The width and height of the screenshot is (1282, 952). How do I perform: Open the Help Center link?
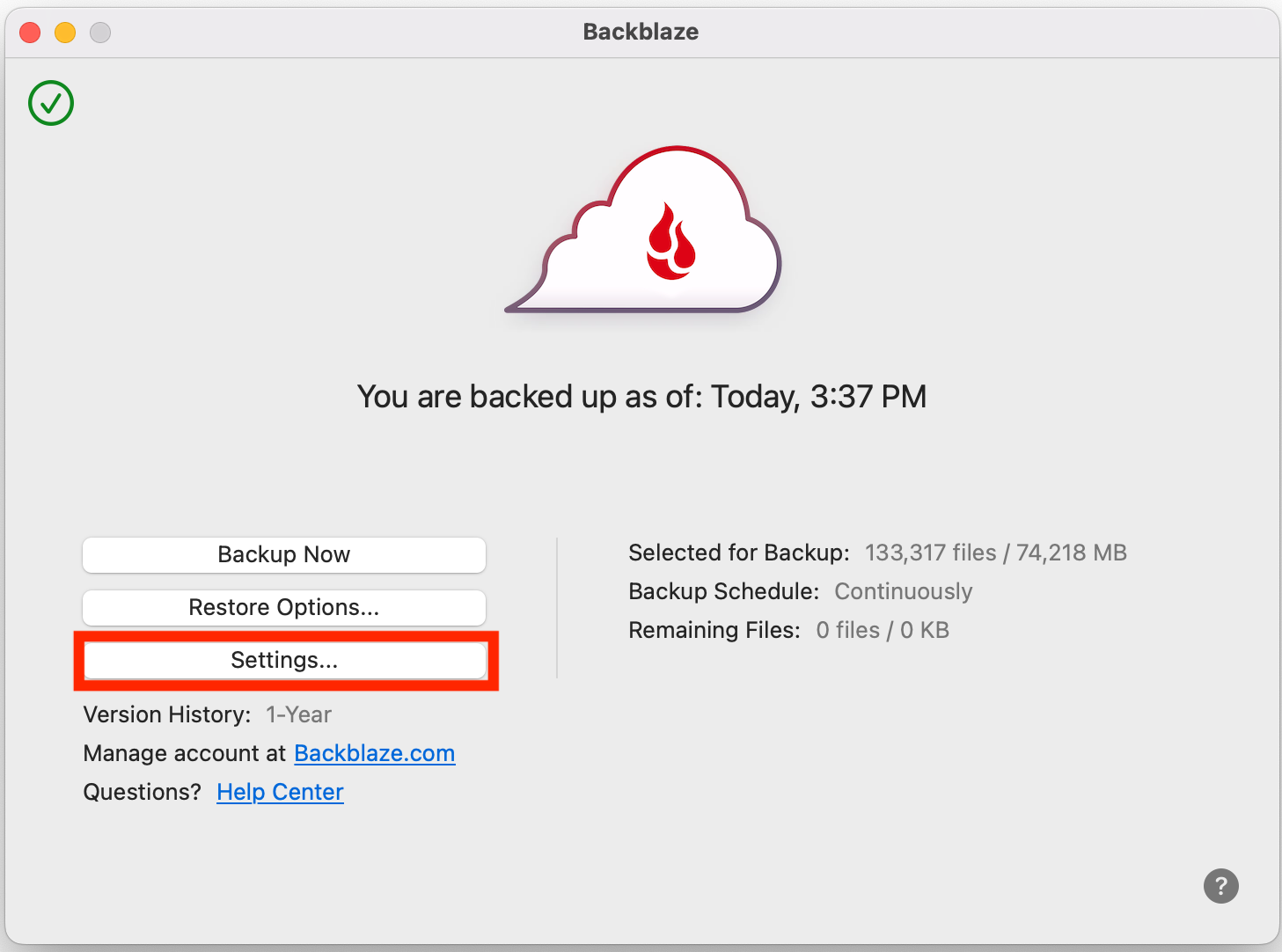(280, 792)
